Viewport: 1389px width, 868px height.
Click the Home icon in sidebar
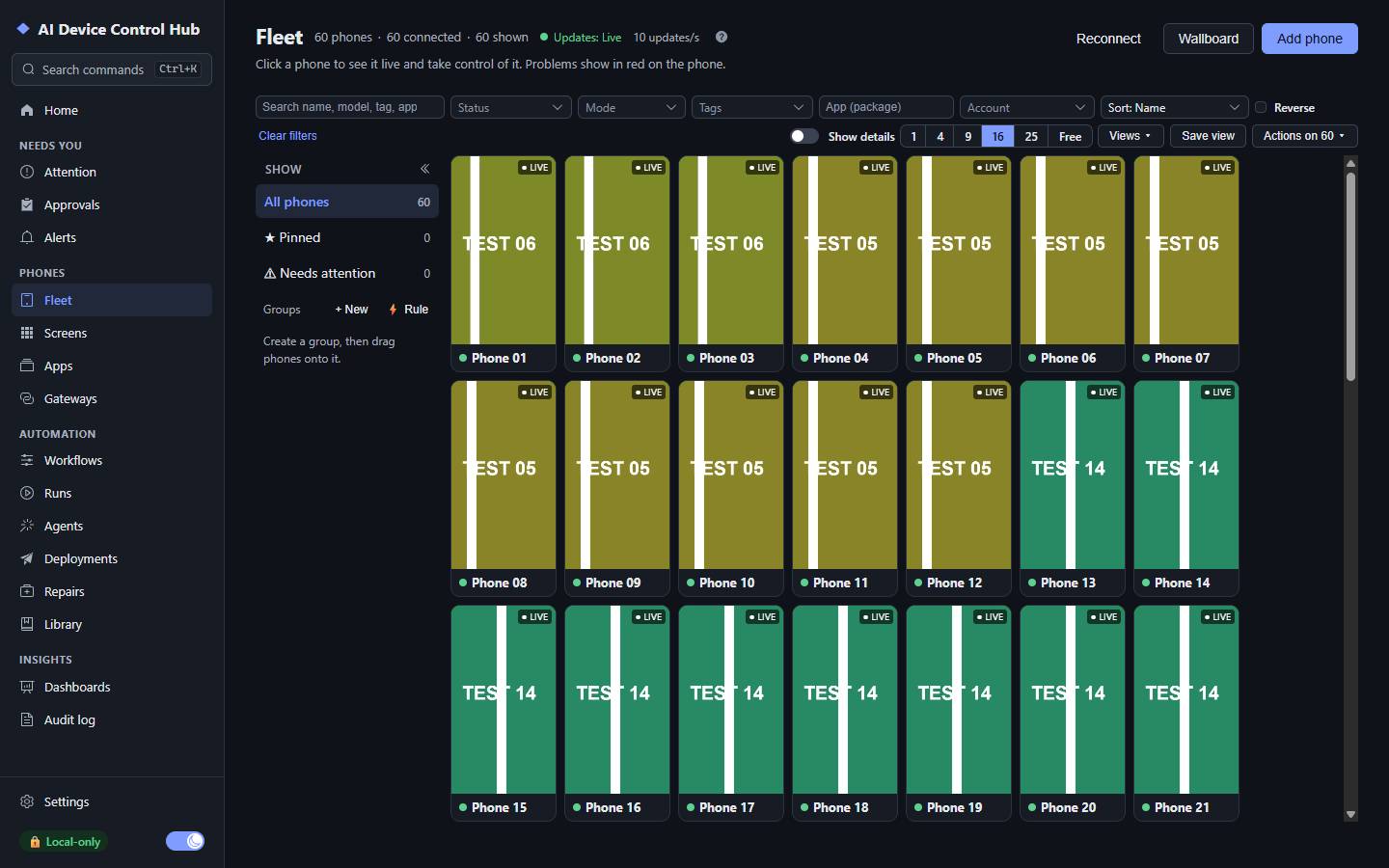27,110
